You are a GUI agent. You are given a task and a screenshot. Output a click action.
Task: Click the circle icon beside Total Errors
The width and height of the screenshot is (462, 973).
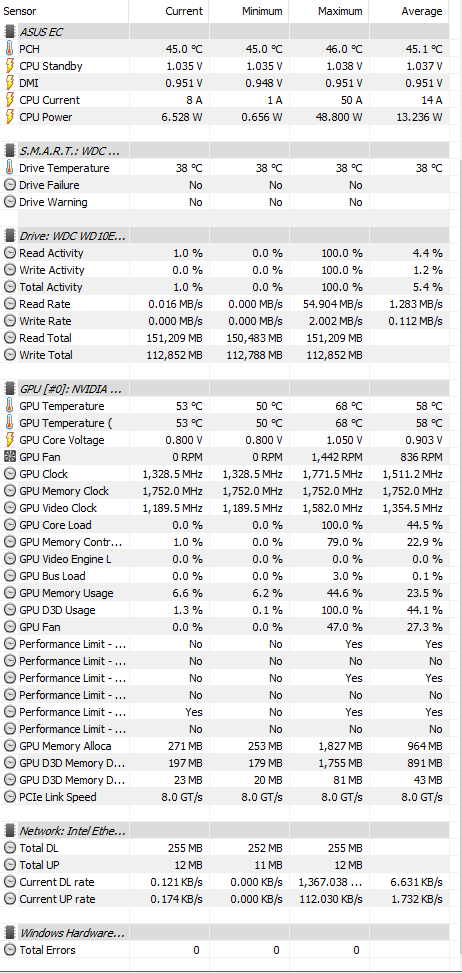tap(9, 950)
